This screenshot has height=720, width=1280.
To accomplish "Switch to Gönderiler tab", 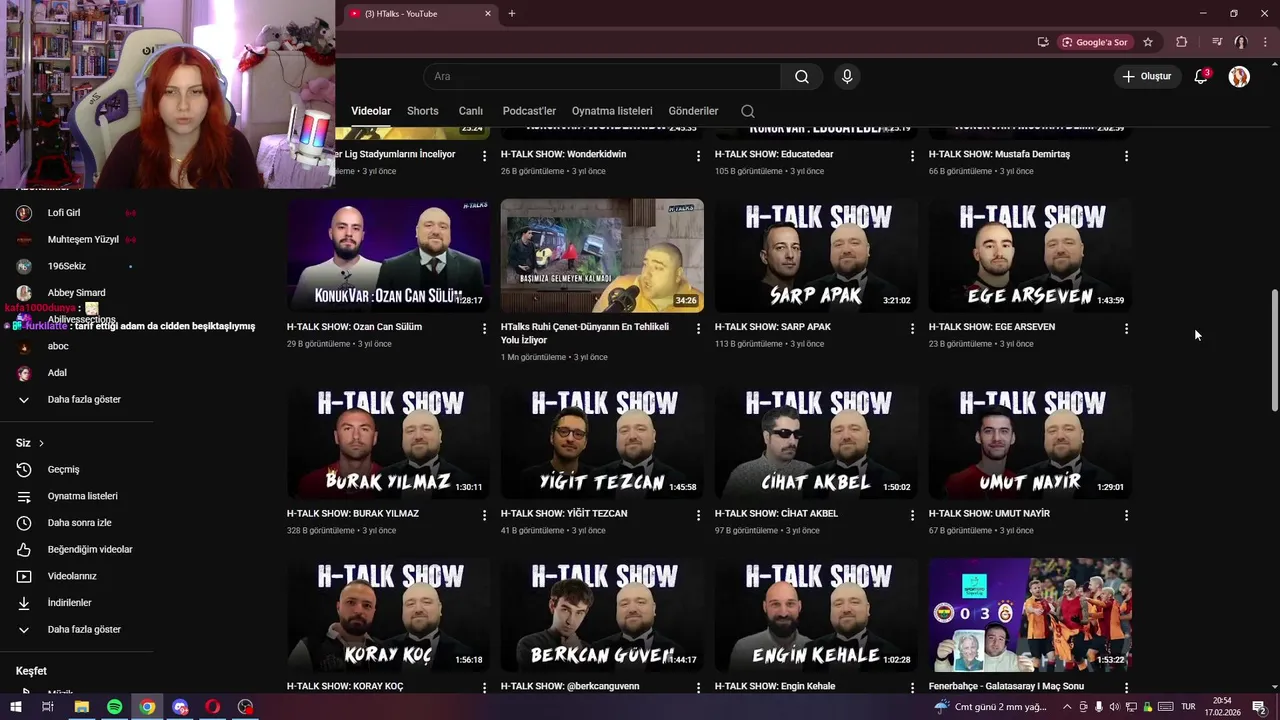I will coord(693,111).
